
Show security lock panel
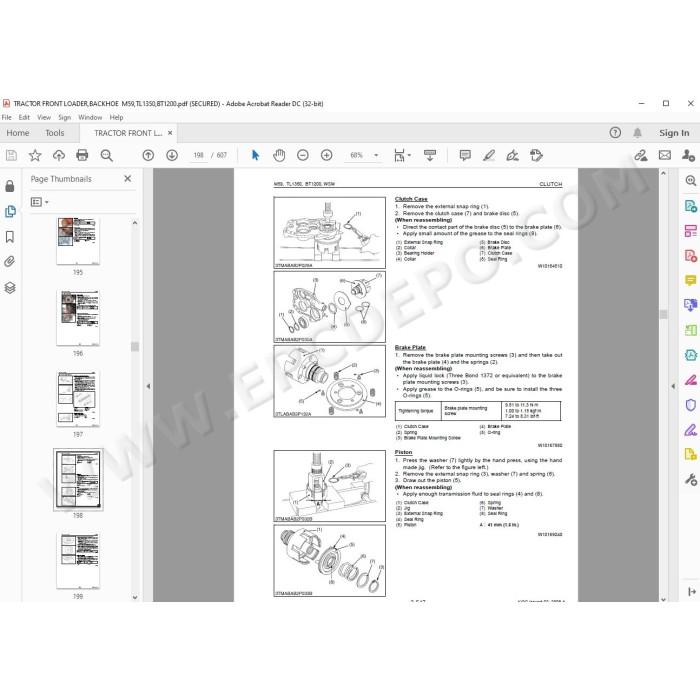pos(10,186)
